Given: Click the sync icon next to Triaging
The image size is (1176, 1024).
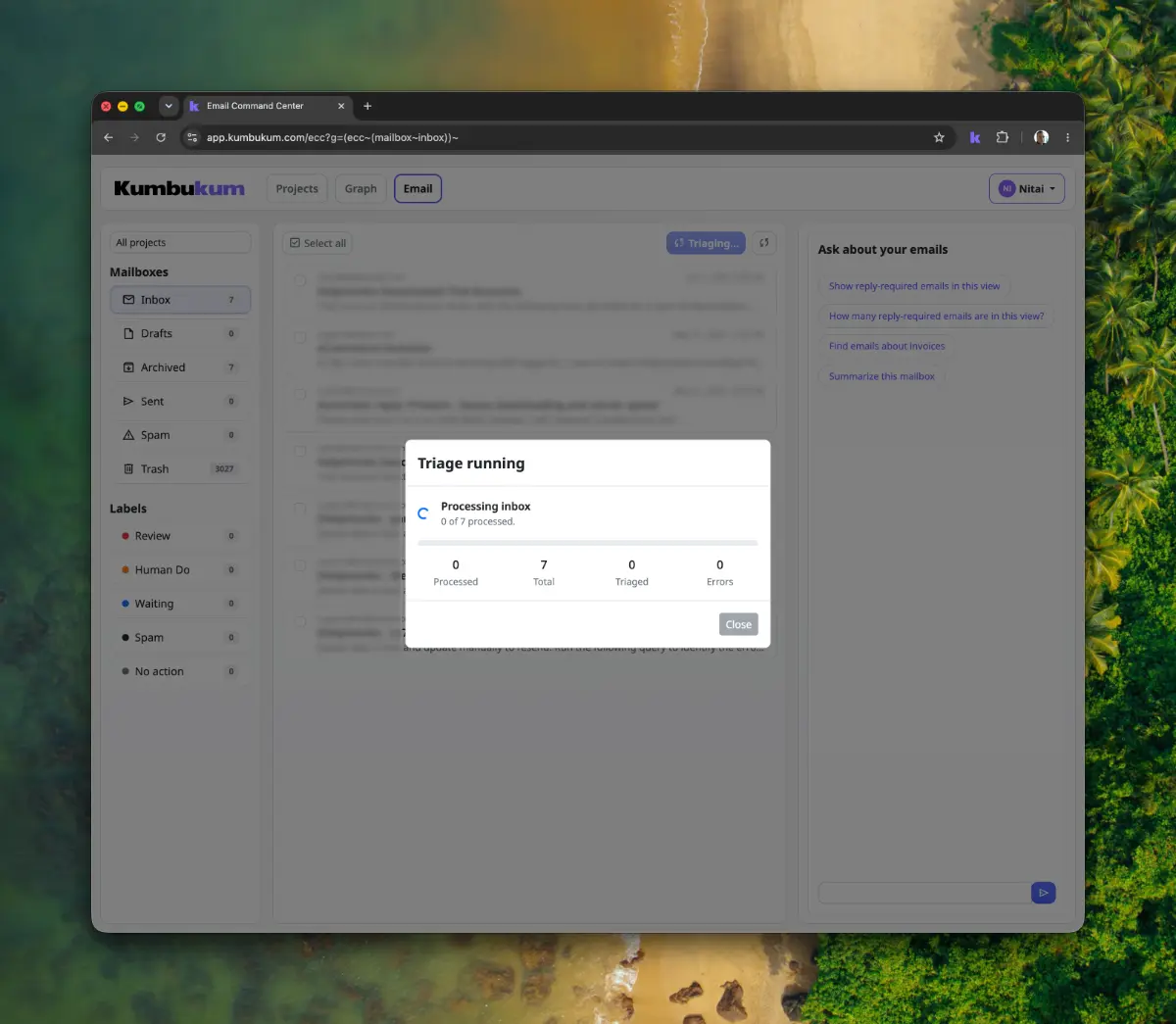Looking at the screenshot, I should [x=764, y=243].
